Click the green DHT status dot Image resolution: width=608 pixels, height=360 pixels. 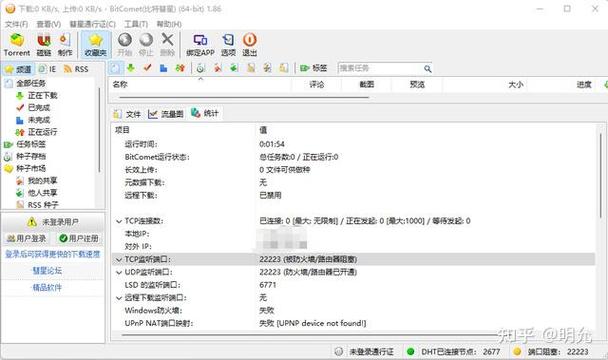410,351
